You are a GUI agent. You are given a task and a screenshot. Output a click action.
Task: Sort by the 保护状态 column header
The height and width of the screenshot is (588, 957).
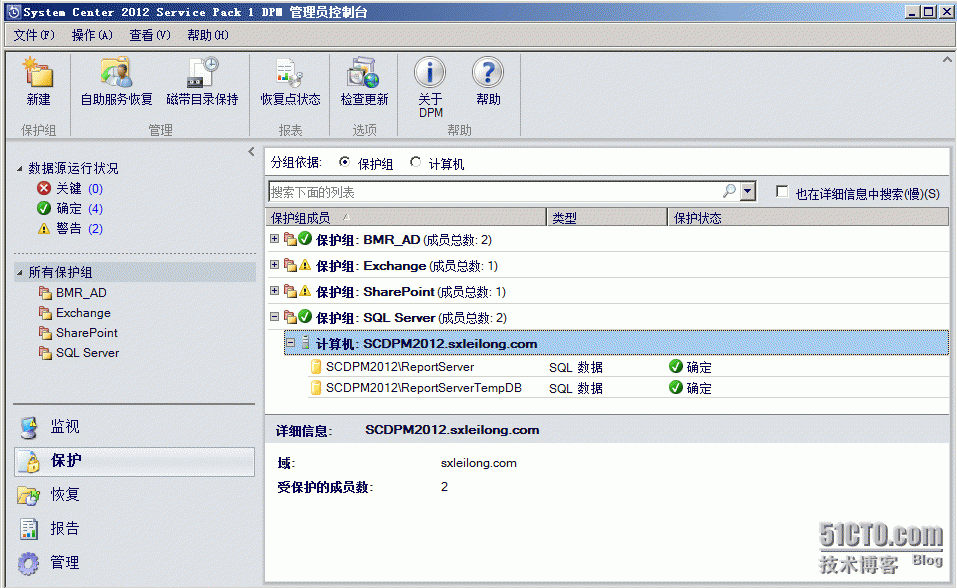point(808,217)
